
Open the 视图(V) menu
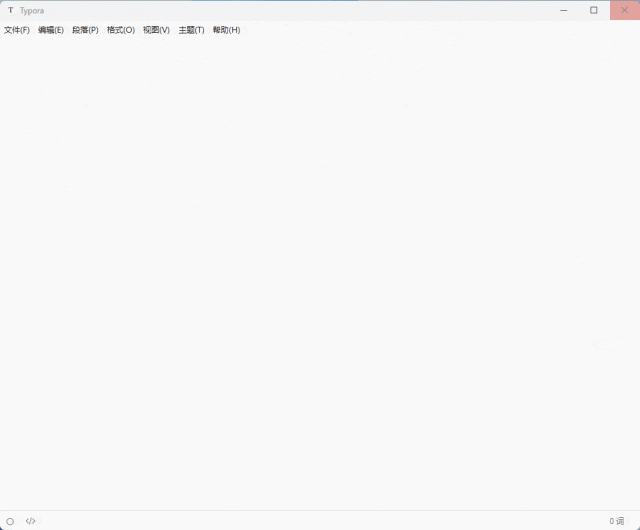(156, 30)
